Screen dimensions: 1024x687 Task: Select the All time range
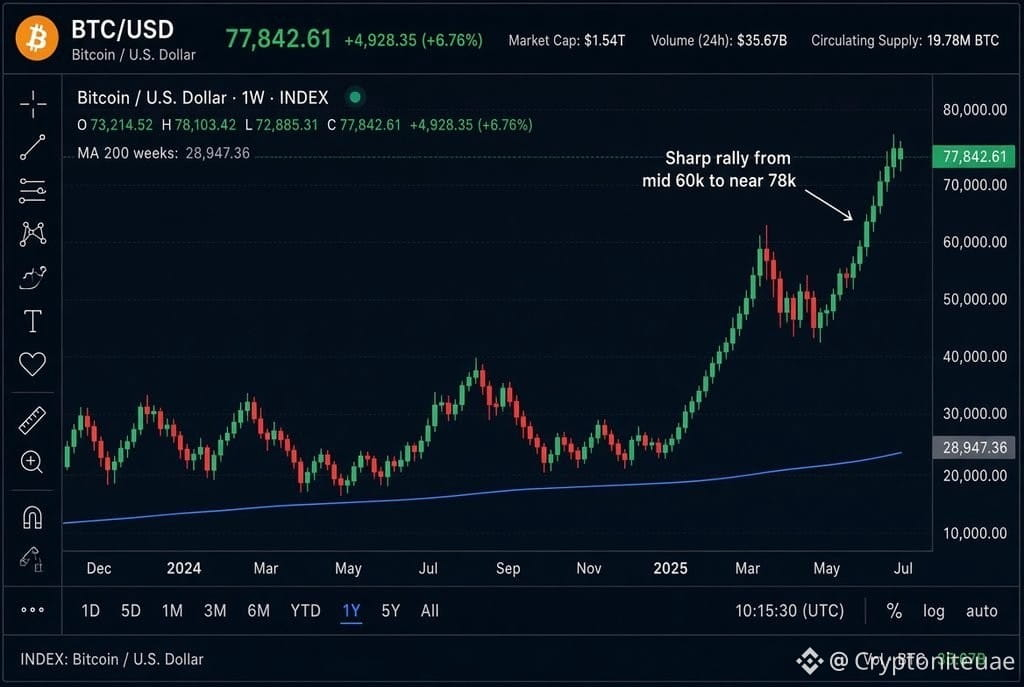[430, 611]
